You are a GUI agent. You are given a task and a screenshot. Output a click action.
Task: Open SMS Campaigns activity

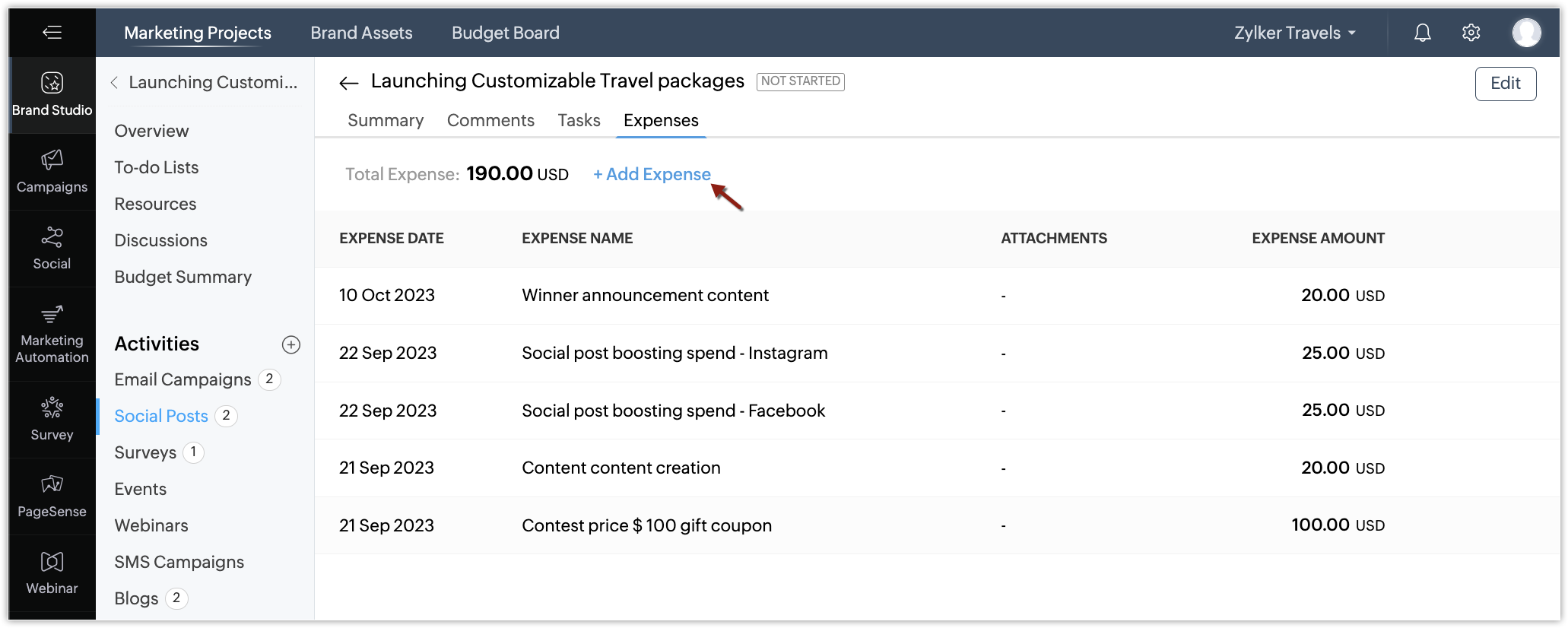point(179,562)
